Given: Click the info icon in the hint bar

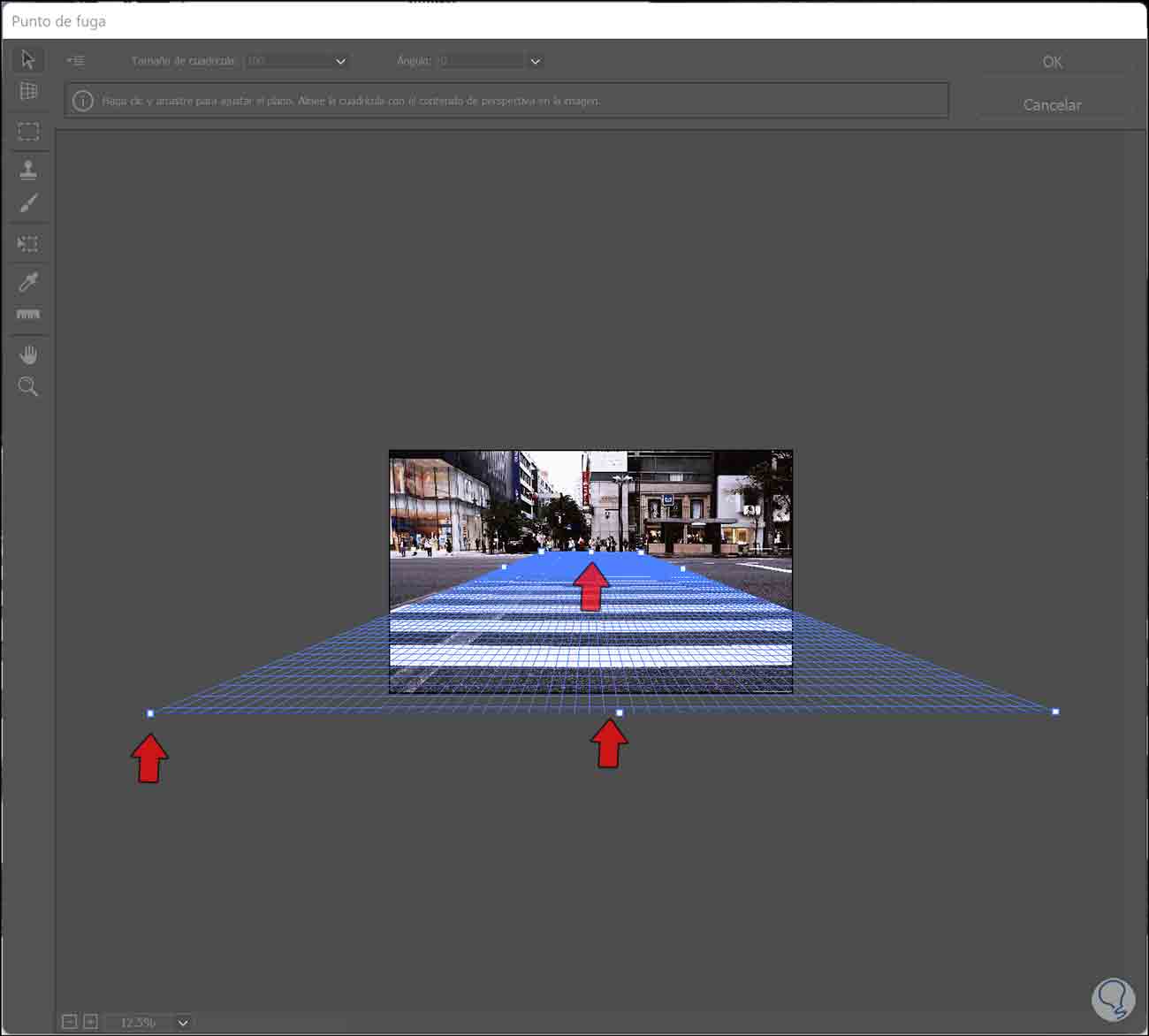Looking at the screenshot, I should pos(83,101).
